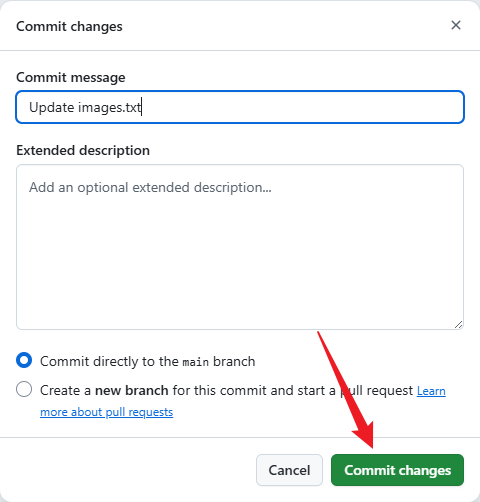Screen dimensions: 480x502
Task: Click inside the Extended description textarea
Action: [240, 247]
